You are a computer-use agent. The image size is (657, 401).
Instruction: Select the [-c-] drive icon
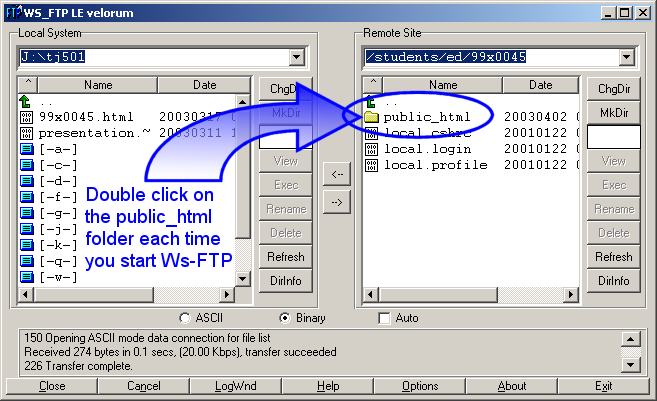27,165
